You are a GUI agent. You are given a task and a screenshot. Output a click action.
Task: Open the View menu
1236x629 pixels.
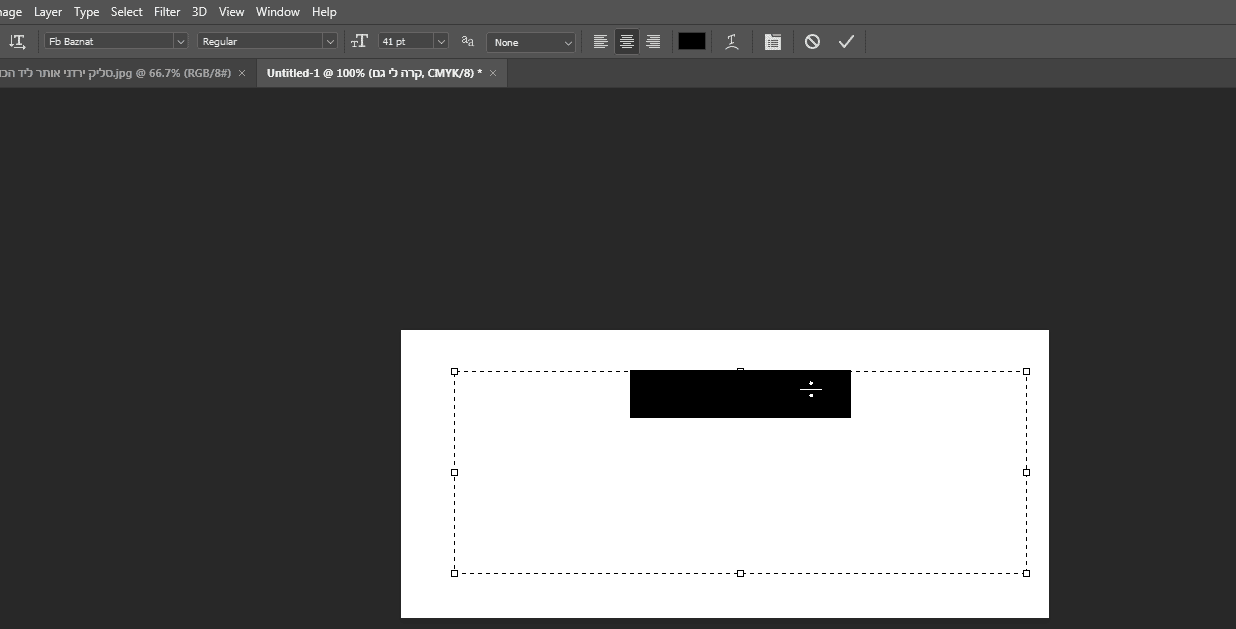[232, 12]
